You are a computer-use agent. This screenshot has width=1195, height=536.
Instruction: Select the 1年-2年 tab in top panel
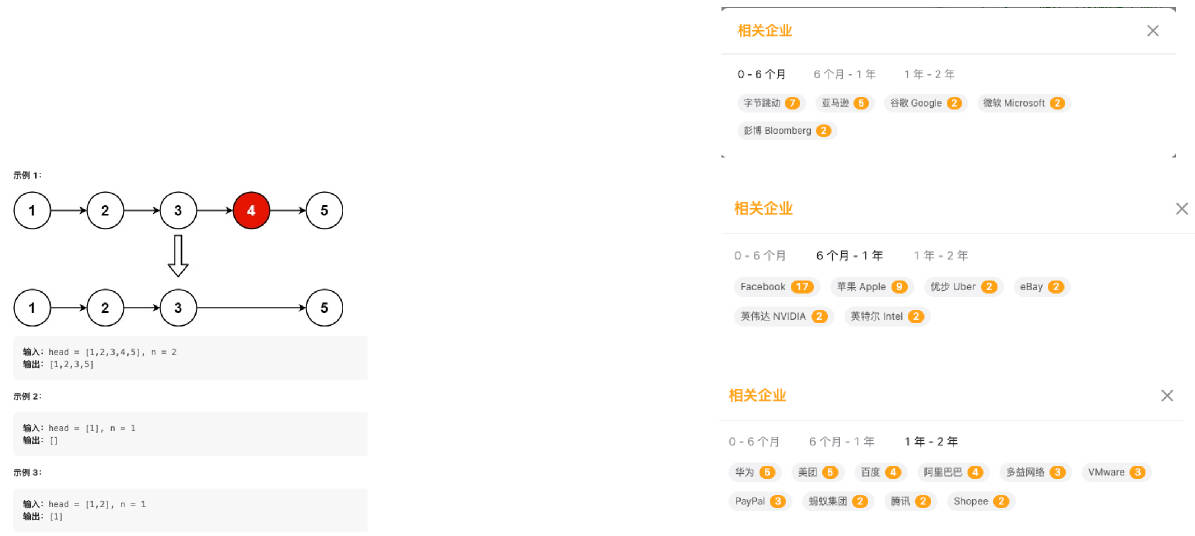click(929, 75)
